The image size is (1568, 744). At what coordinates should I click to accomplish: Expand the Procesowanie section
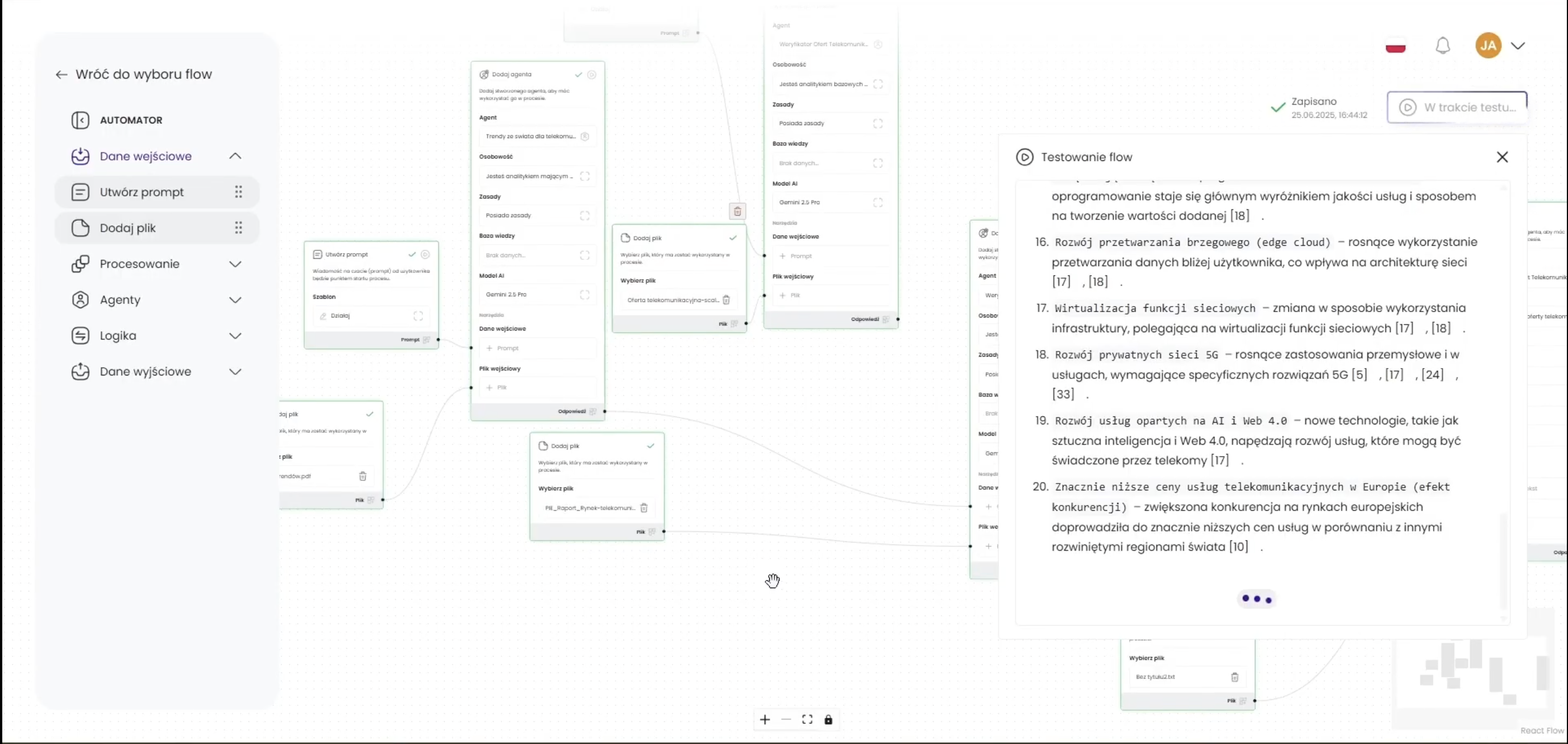(235, 264)
